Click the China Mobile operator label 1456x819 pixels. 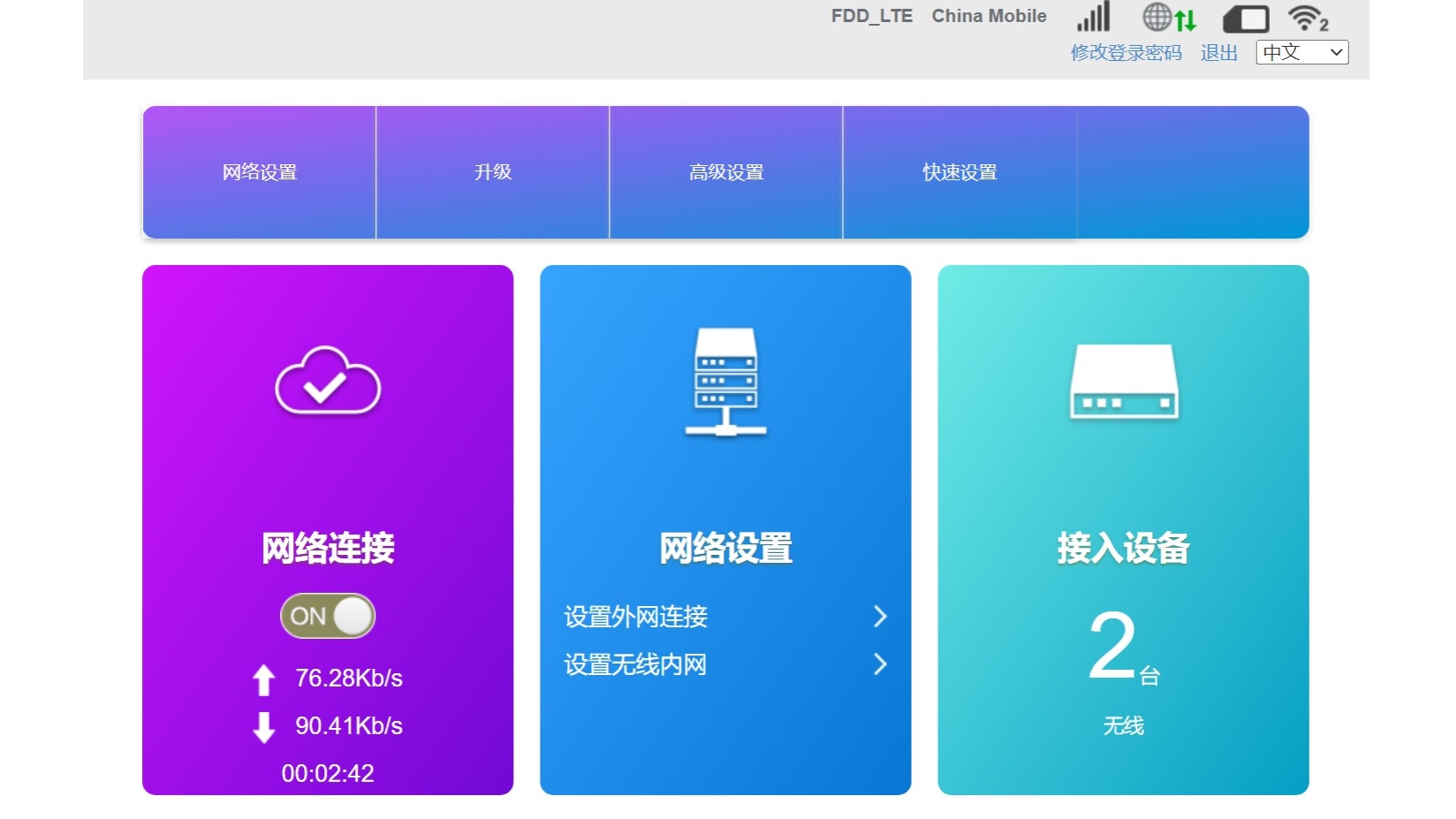point(990,16)
